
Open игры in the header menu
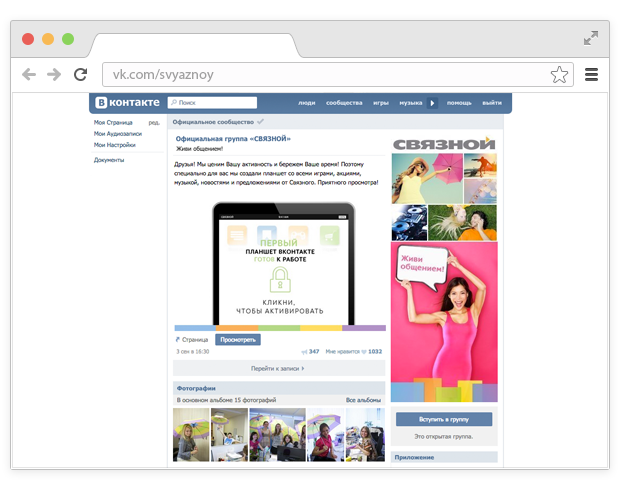[381, 103]
